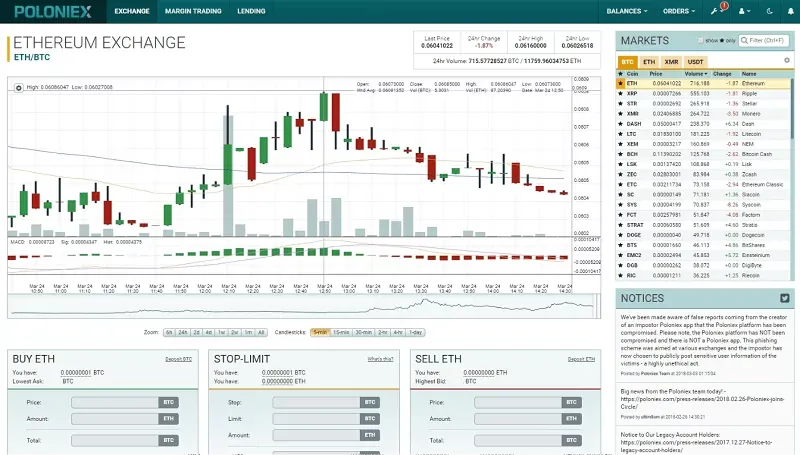
Task: Open markets panel gear settings
Action: click(x=787, y=60)
